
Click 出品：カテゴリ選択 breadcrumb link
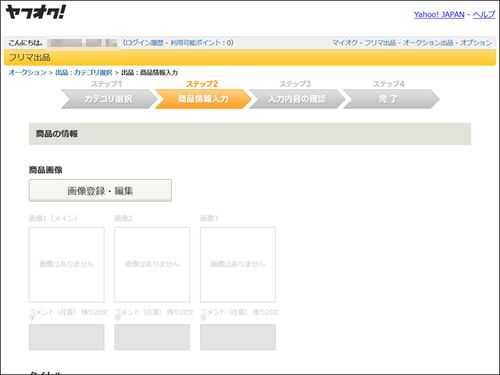coord(84,72)
